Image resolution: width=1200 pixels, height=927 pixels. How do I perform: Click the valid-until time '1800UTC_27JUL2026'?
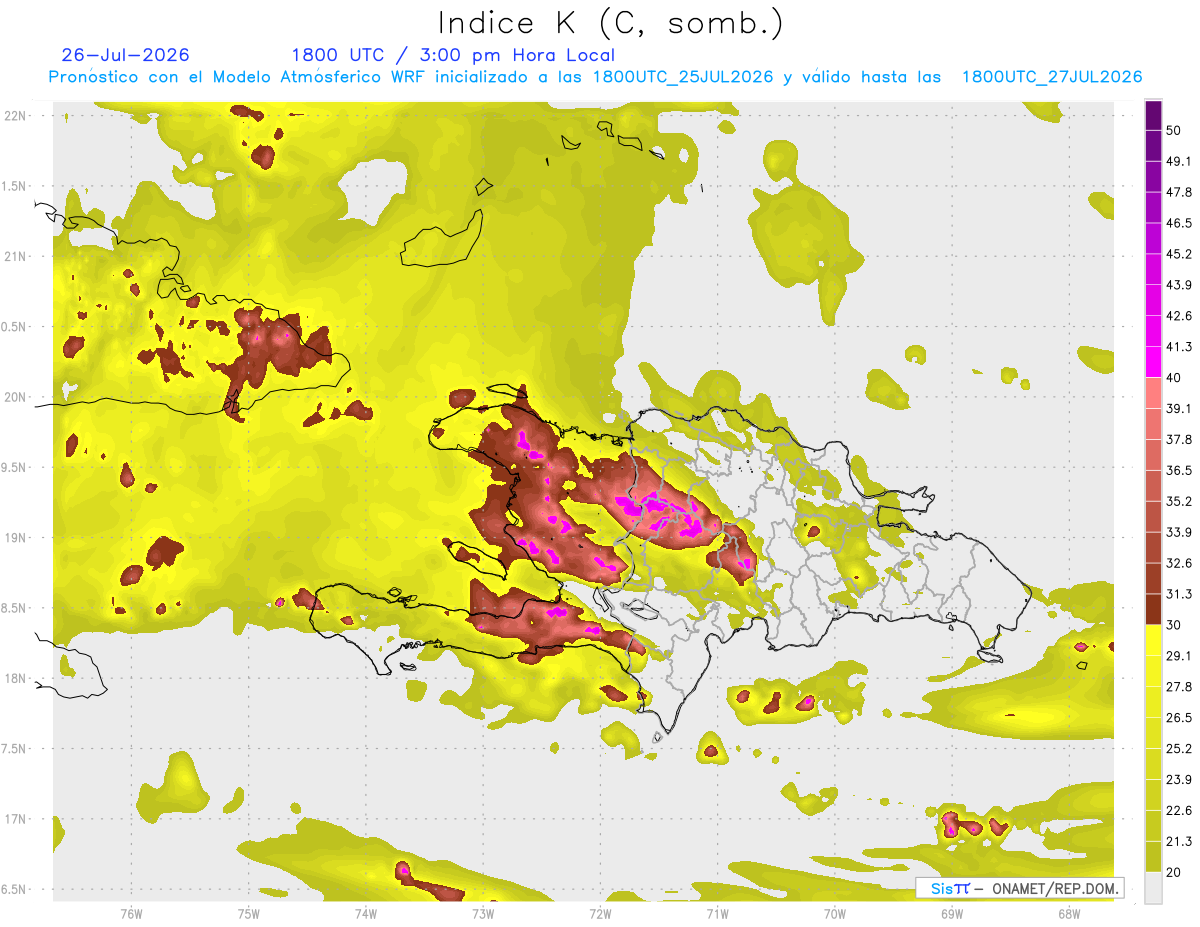[1052, 77]
